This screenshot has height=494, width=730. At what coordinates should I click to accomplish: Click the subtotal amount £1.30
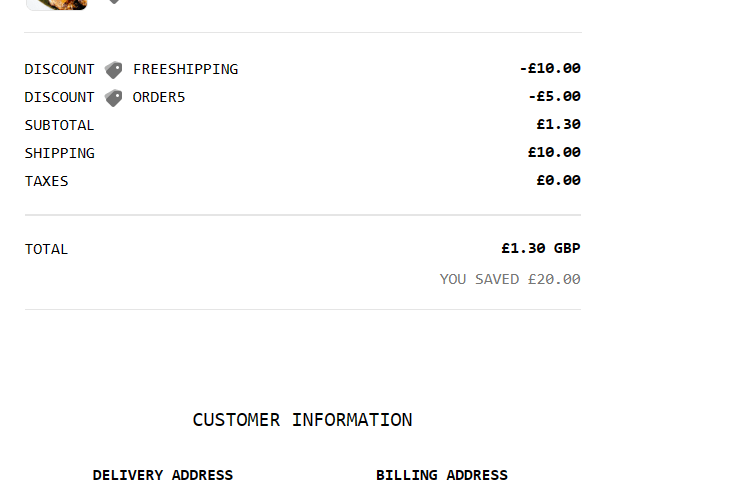point(558,124)
